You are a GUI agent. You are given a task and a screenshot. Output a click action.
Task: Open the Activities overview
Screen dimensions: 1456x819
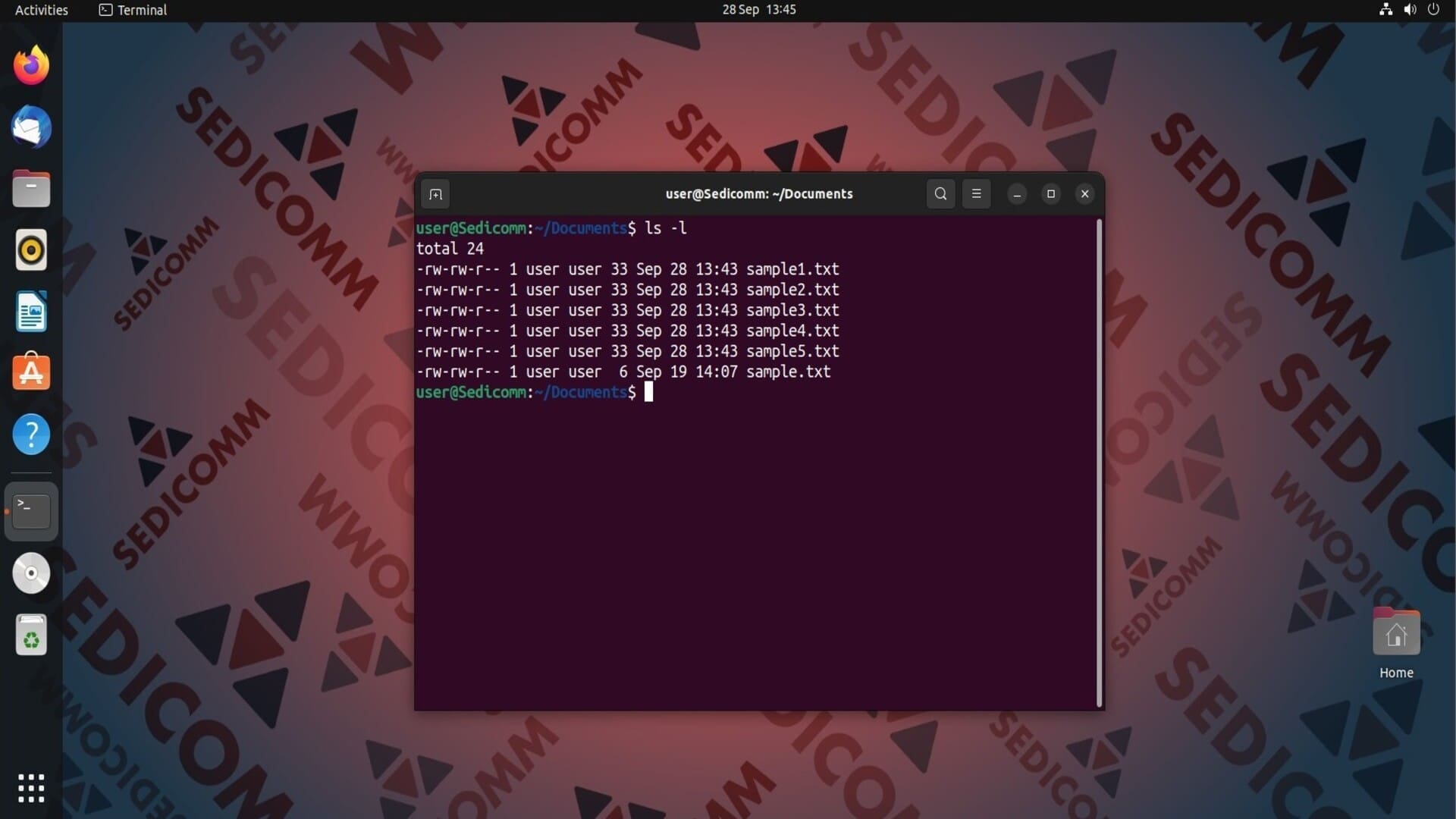coord(42,10)
